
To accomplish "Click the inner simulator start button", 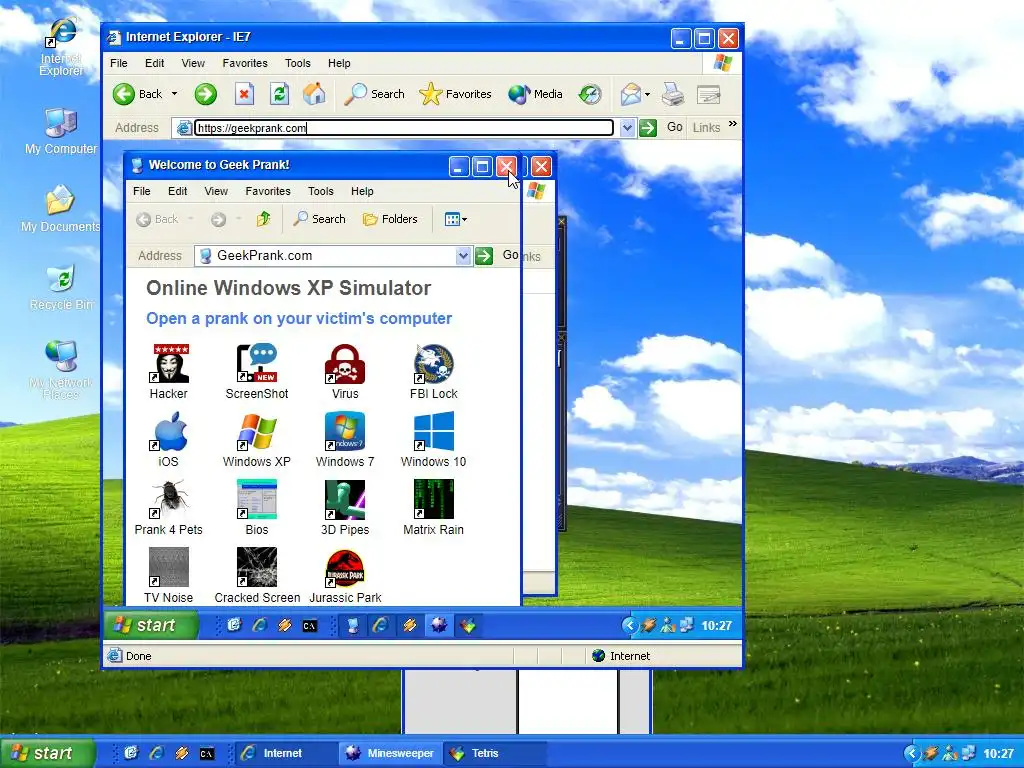I will pyautogui.click(x=150, y=626).
